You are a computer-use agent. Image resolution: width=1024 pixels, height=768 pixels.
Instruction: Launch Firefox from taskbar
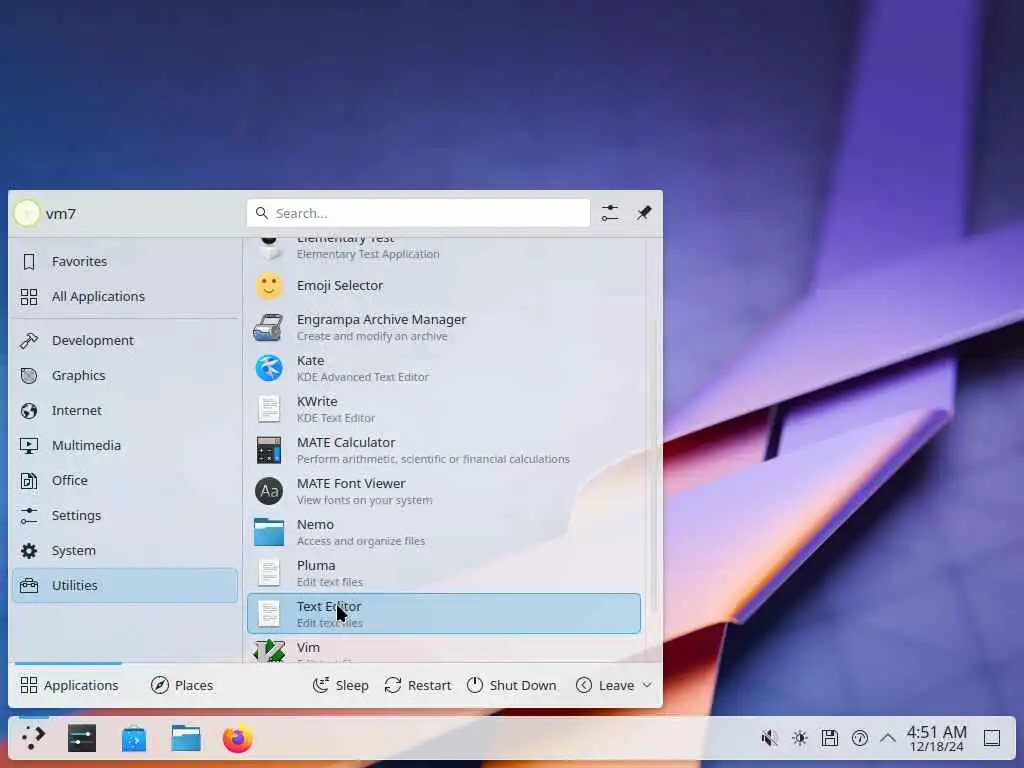tap(238, 739)
